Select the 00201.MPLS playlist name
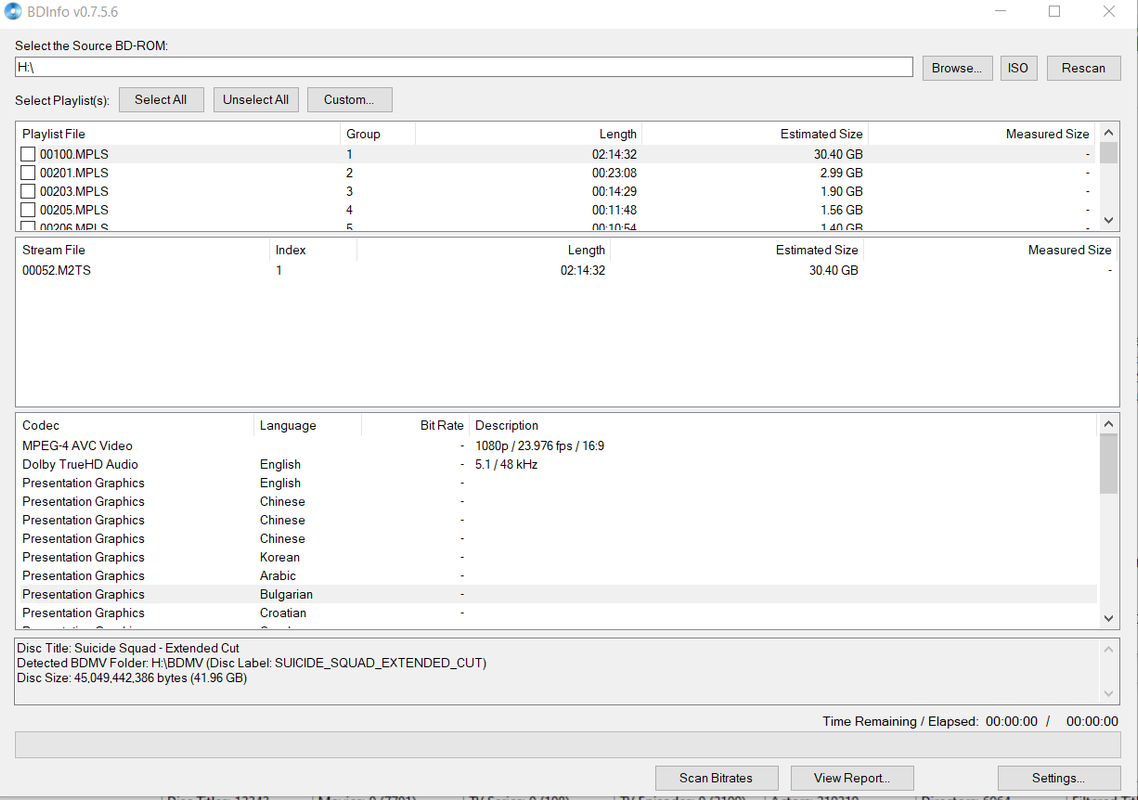Image resolution: width=1138 pixels, height=800 pixels. 74,173
